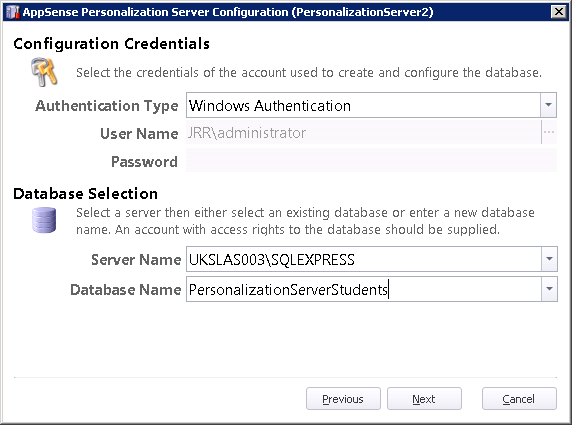
Task: Click the Authentication Type label
Action: (x=107, y=106)
